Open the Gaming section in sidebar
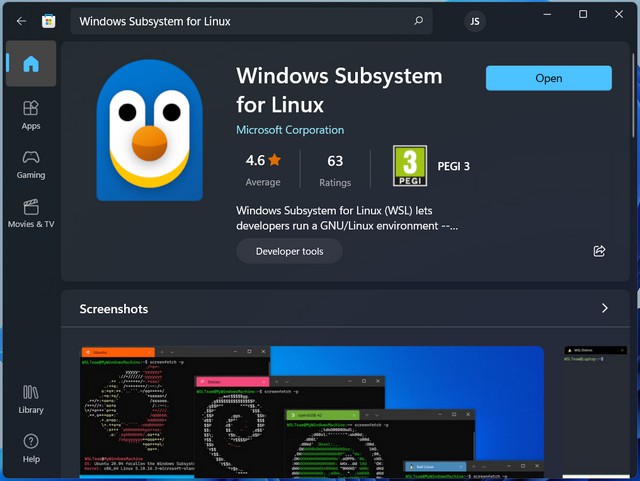Image resolution: width=640 pixels, height=481 pixels. coord(31,164)
